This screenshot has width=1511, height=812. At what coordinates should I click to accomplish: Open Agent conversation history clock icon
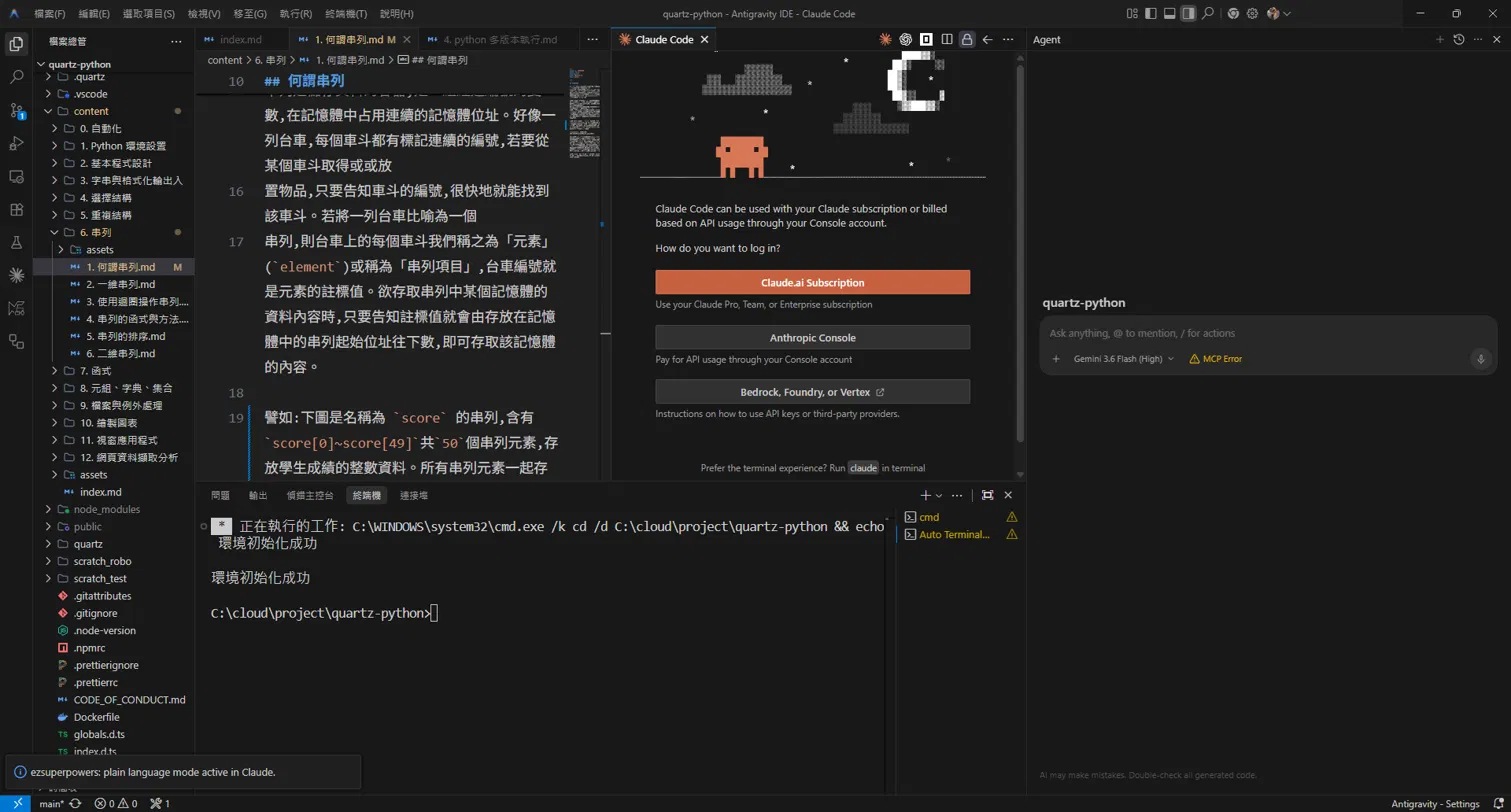(x=1459, y=40)
